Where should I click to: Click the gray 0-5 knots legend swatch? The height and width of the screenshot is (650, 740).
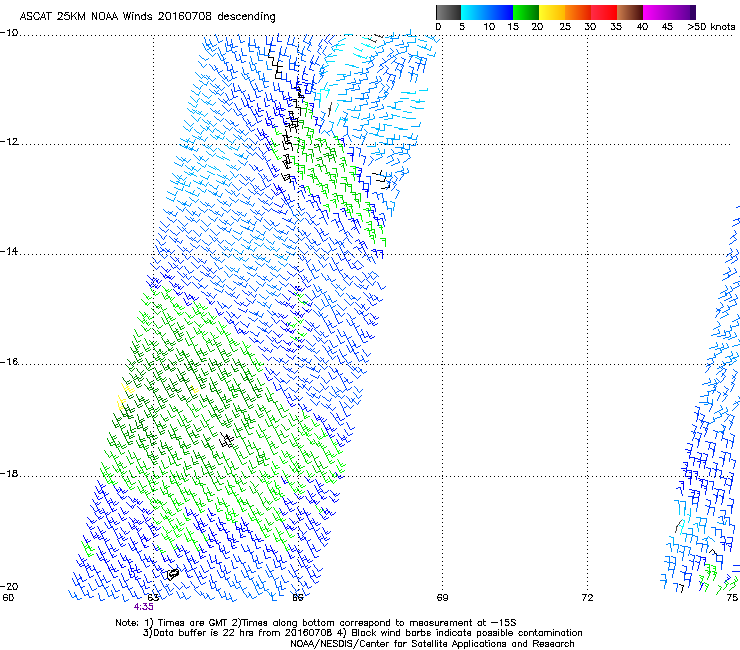[448, 12]
